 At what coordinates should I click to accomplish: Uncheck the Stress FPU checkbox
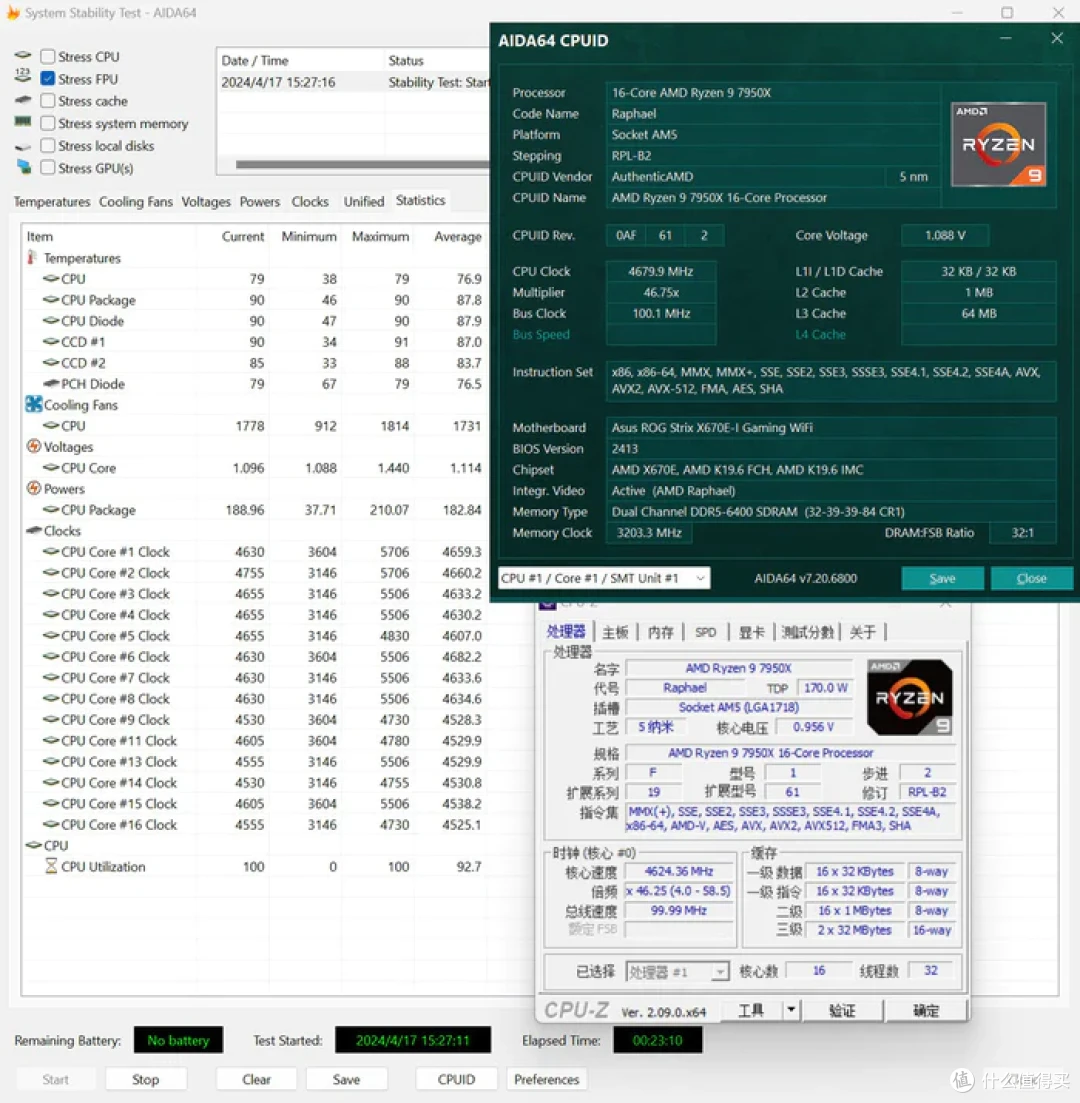(48, 79)
